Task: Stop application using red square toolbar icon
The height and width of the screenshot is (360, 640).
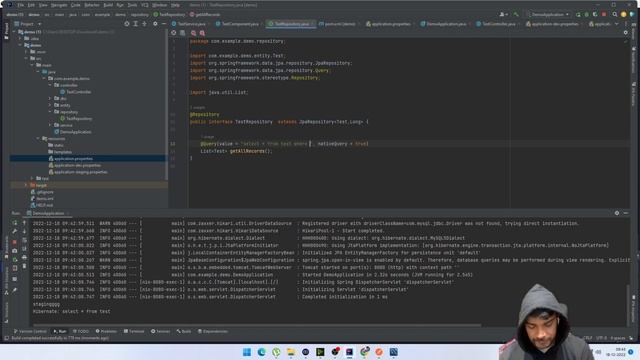Action: 604,14
